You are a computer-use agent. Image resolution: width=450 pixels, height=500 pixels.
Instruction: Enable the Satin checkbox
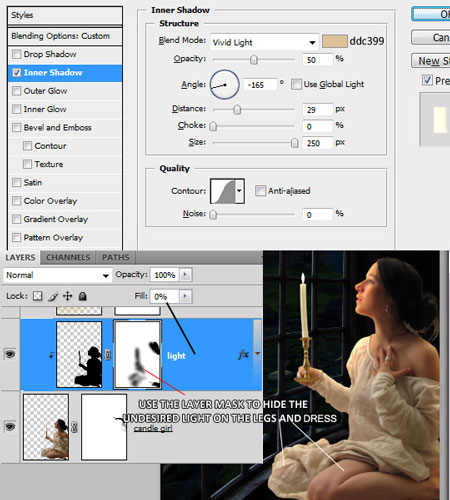pyautogui.click(x=16, y=182)
